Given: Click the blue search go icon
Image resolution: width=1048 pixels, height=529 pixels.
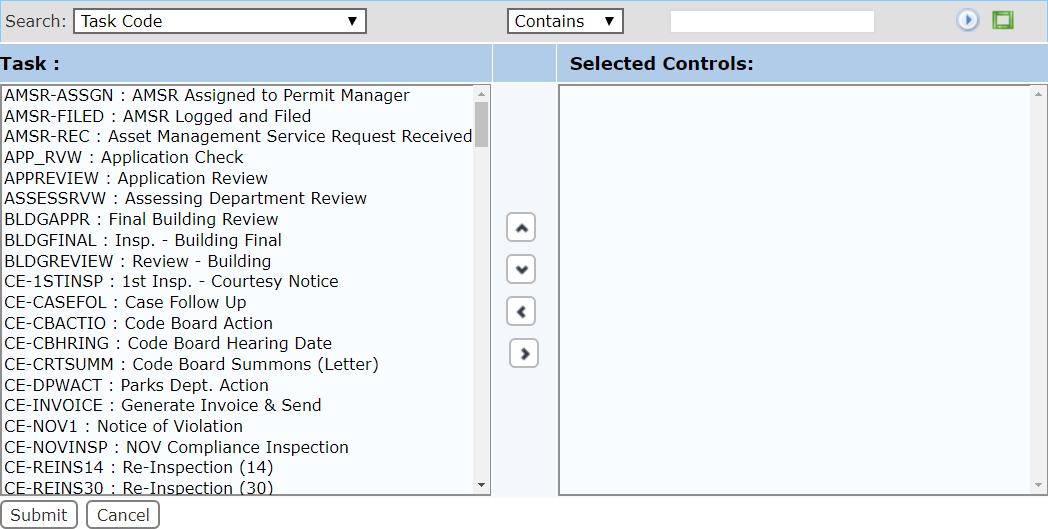Looking at the screenshot, I should pyautogui.click(x=967, y=20).
